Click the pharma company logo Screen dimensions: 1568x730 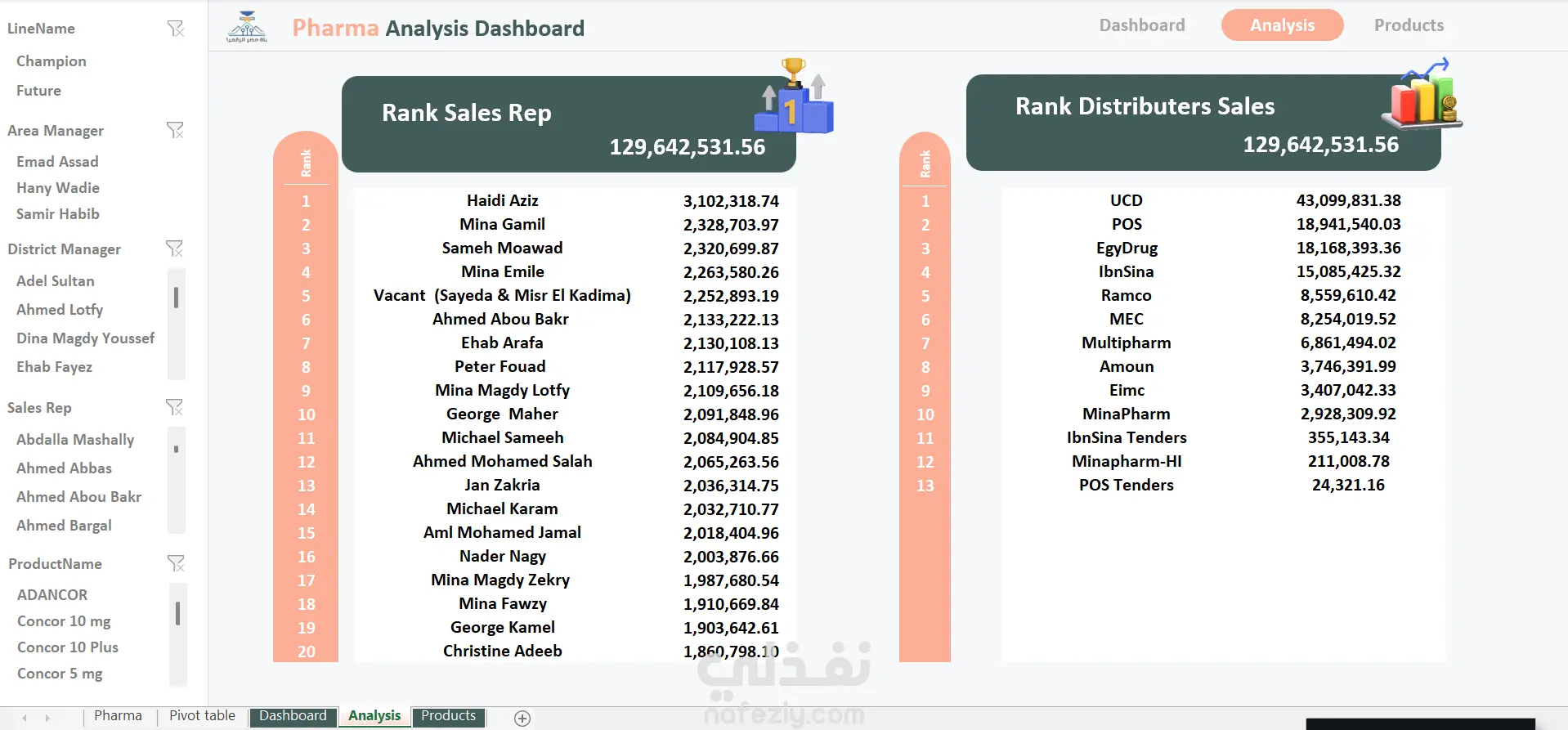tap(247, 28)
